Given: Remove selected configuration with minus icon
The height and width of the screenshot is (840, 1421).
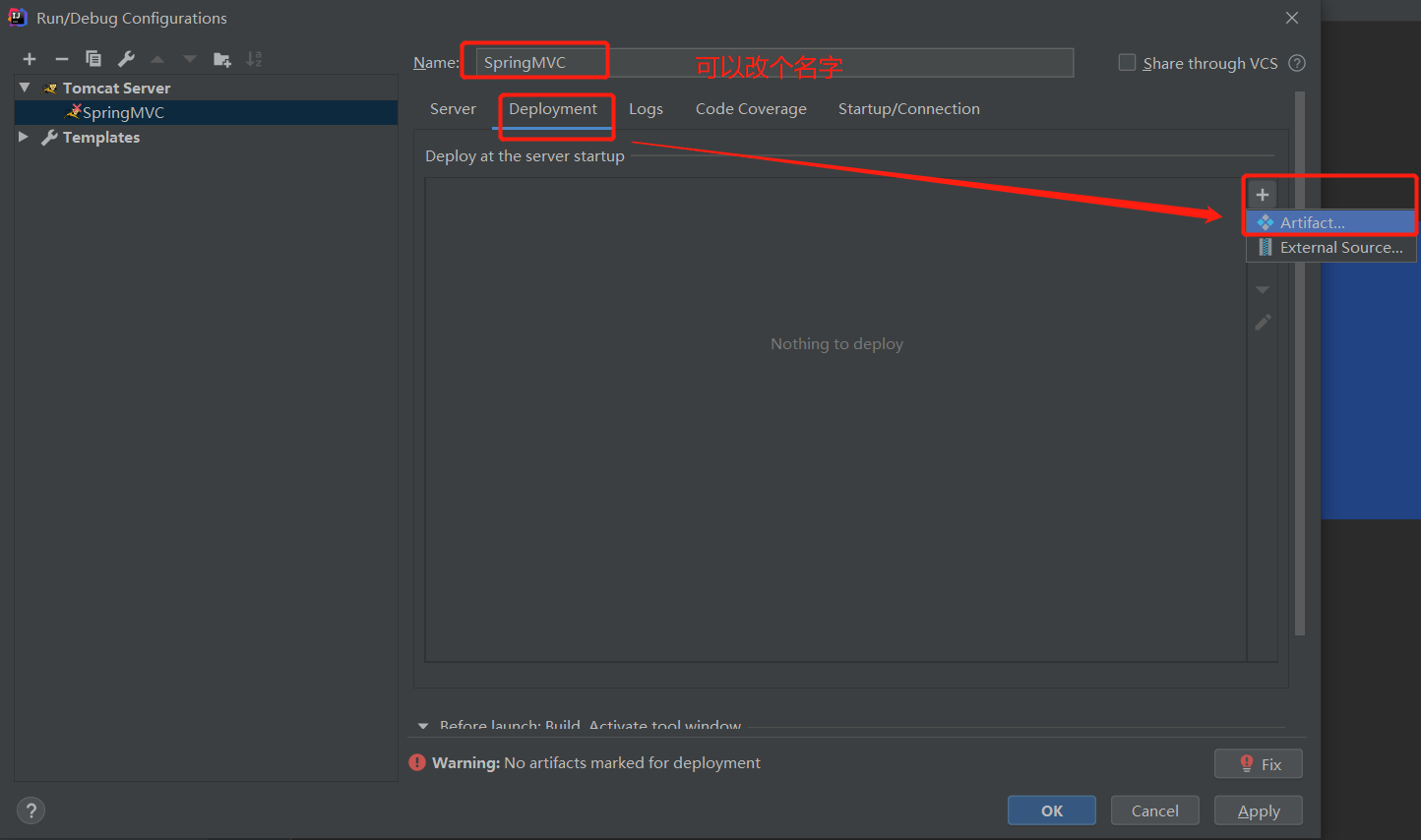Looking at the screenshot, I should (x=61, y=59).
